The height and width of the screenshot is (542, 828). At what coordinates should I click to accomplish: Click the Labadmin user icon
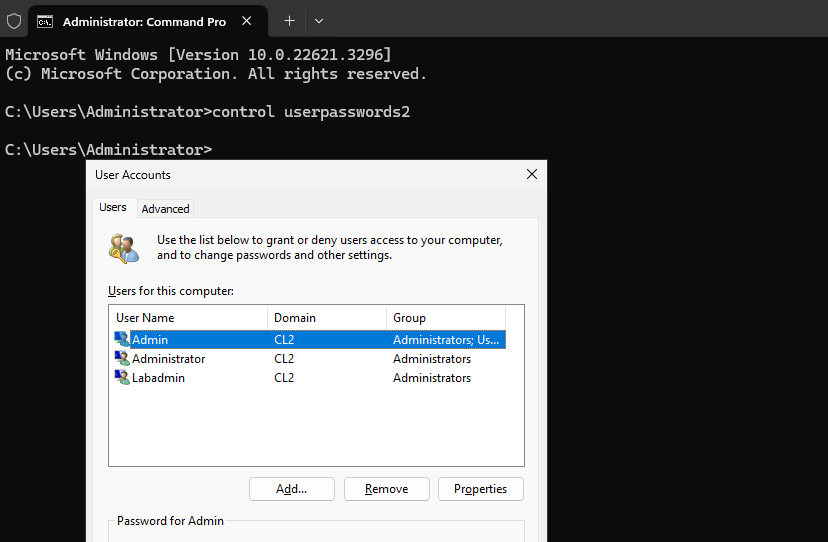pos(122,377)
